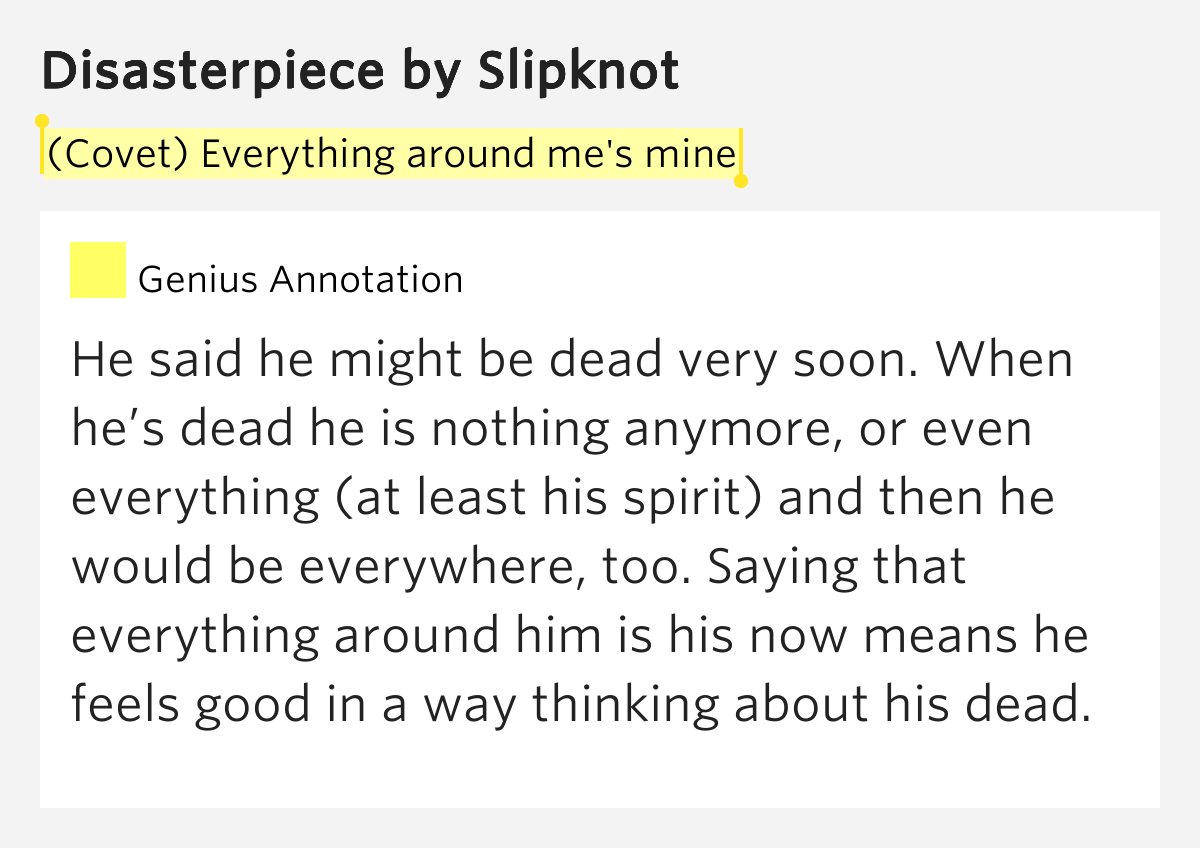Click the "Disasterpiece" word in the title

pyautogui.click(x=212, y=70)
